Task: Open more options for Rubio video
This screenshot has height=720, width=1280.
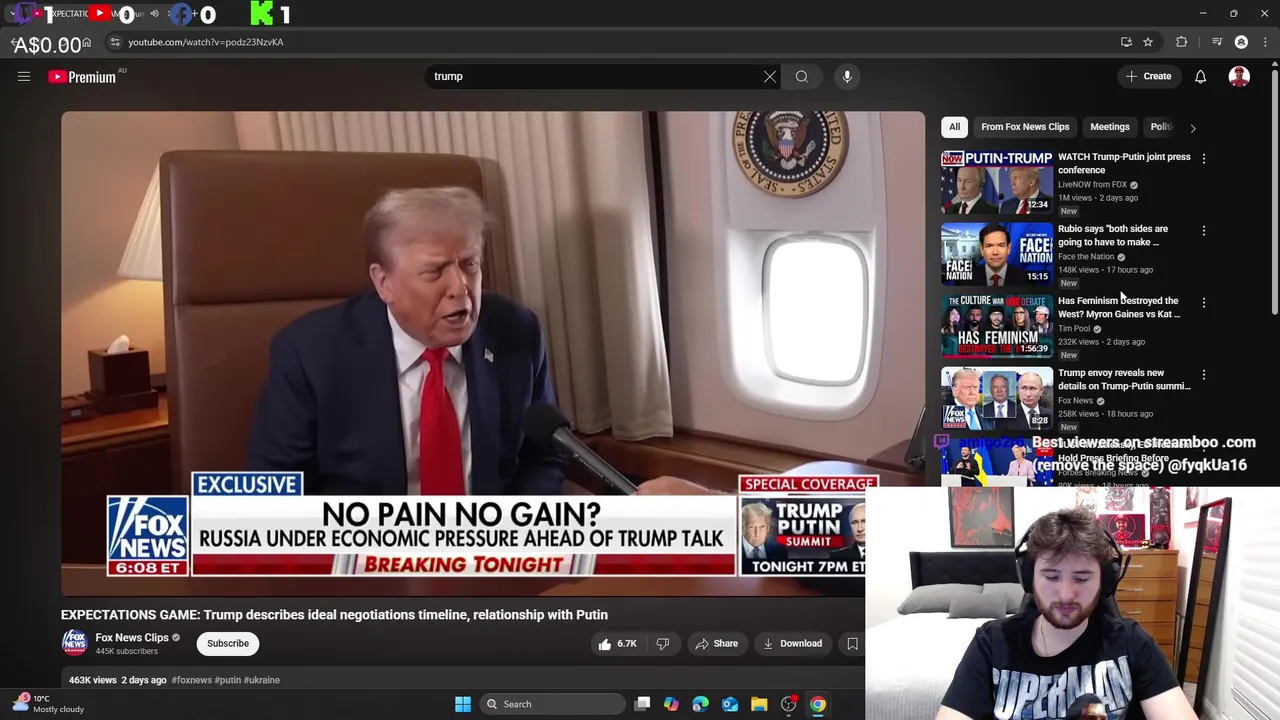Action: [x=1204, y=230]
